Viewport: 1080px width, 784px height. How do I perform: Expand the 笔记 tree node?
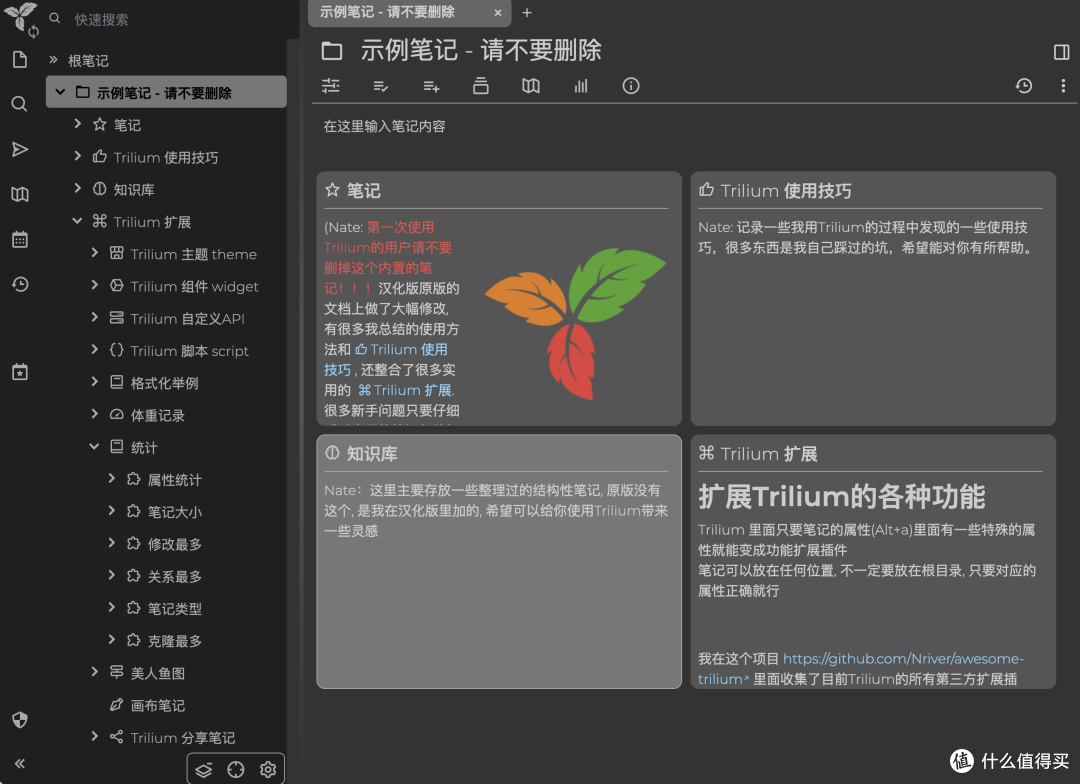tap(77, 124)
